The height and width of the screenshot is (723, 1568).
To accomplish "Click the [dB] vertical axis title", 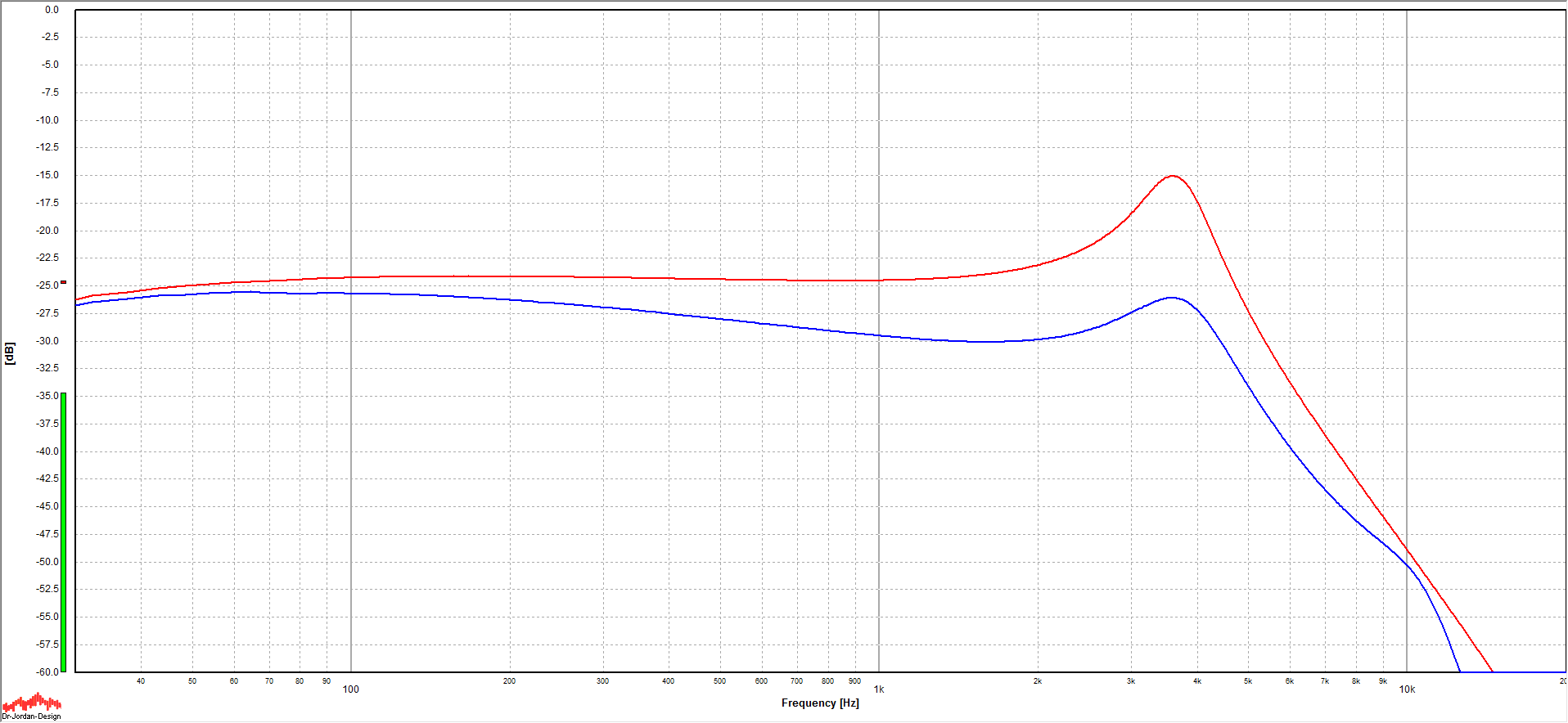I will tap(10, 353).
